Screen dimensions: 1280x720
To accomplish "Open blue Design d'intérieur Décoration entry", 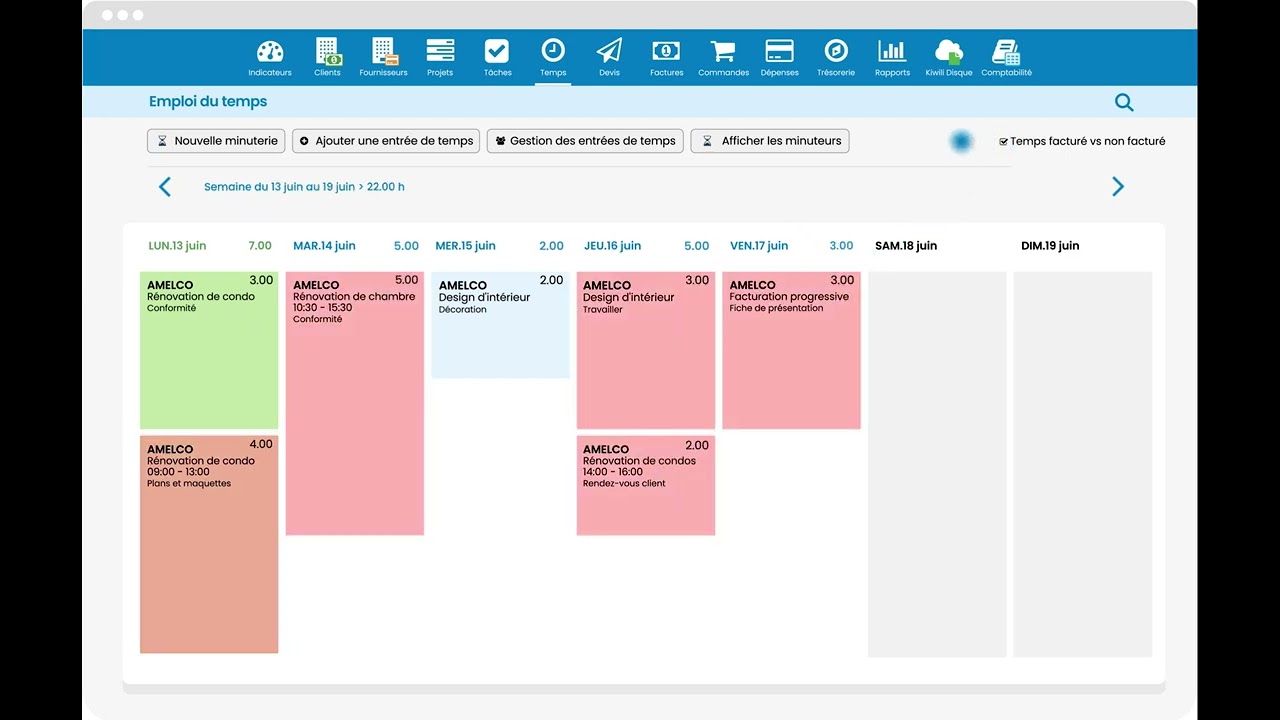I will [500, 325].
